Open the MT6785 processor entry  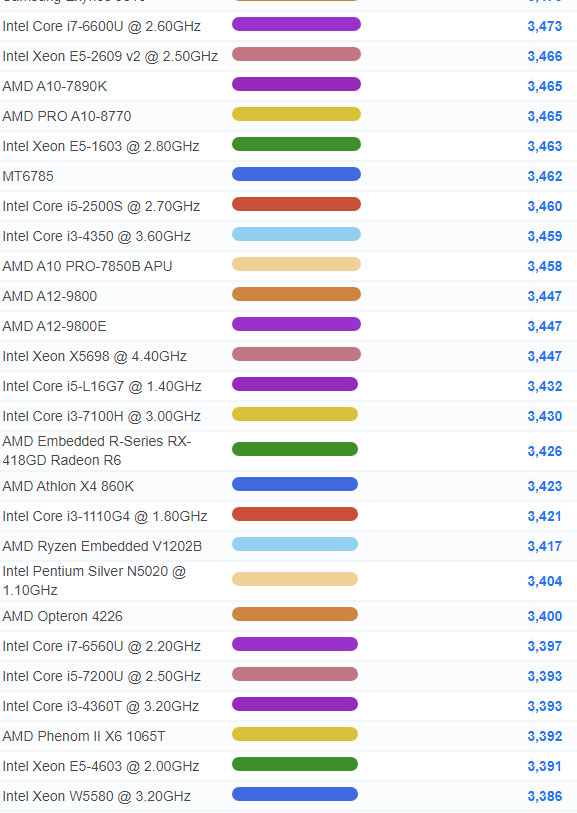click(x=28, y=177)
